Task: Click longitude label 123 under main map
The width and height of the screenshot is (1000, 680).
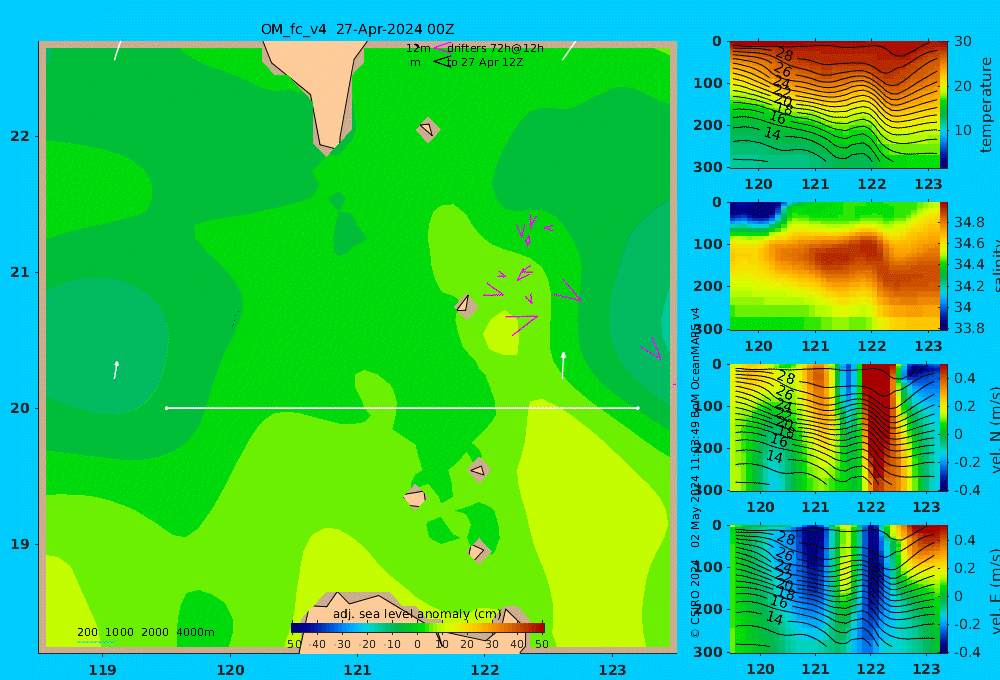Action: 612,670
